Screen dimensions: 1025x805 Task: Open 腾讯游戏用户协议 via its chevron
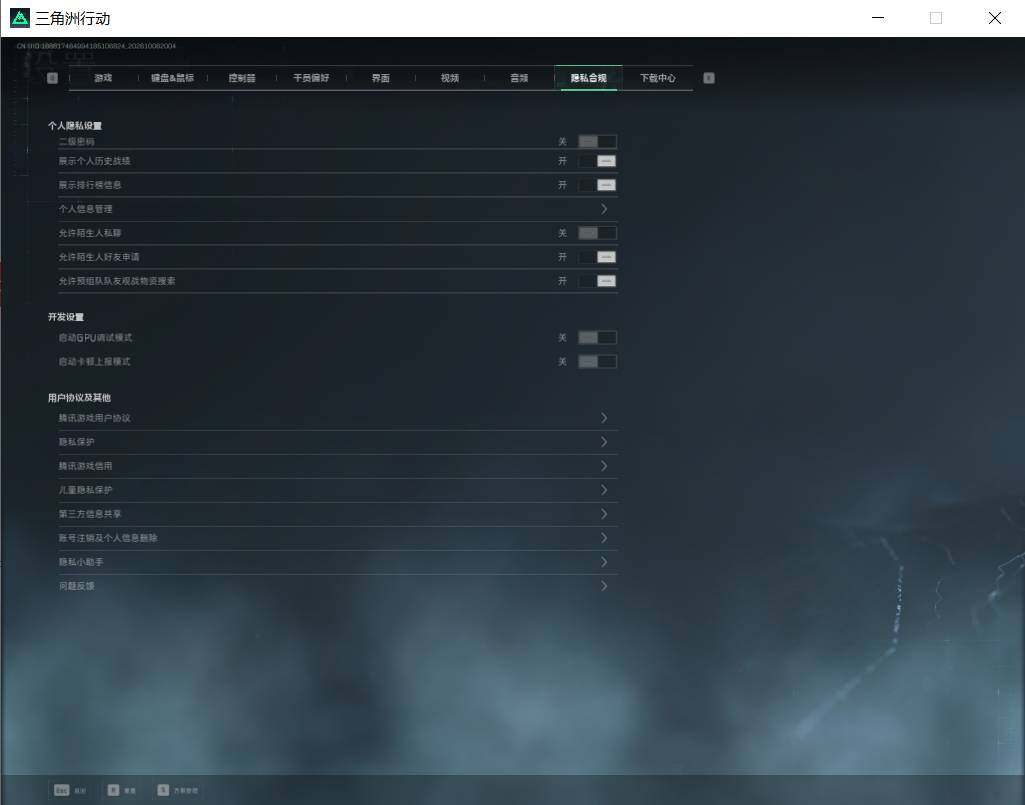click(x=604, y=418)
